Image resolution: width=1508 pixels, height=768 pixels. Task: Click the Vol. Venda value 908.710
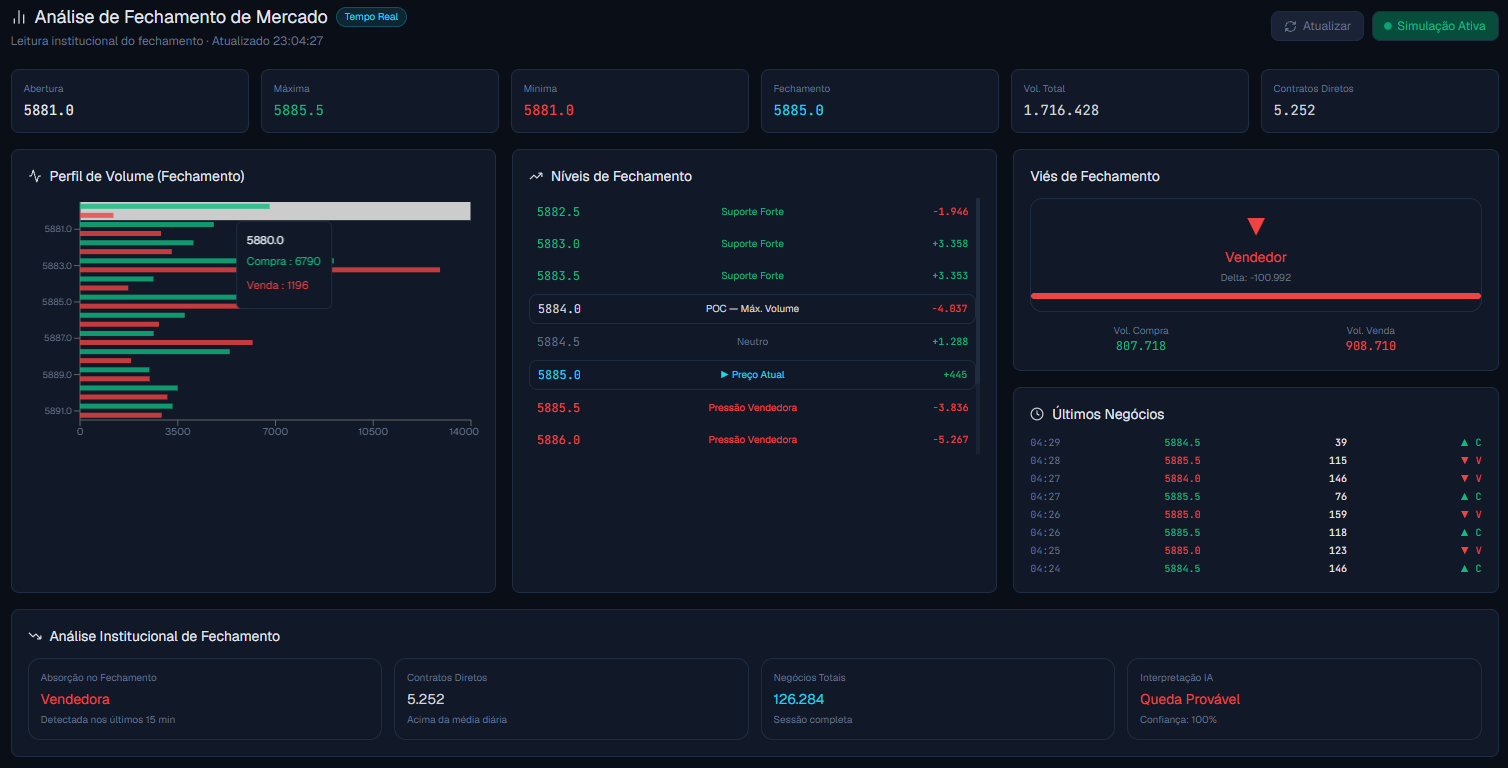(x=1371, y=346)
